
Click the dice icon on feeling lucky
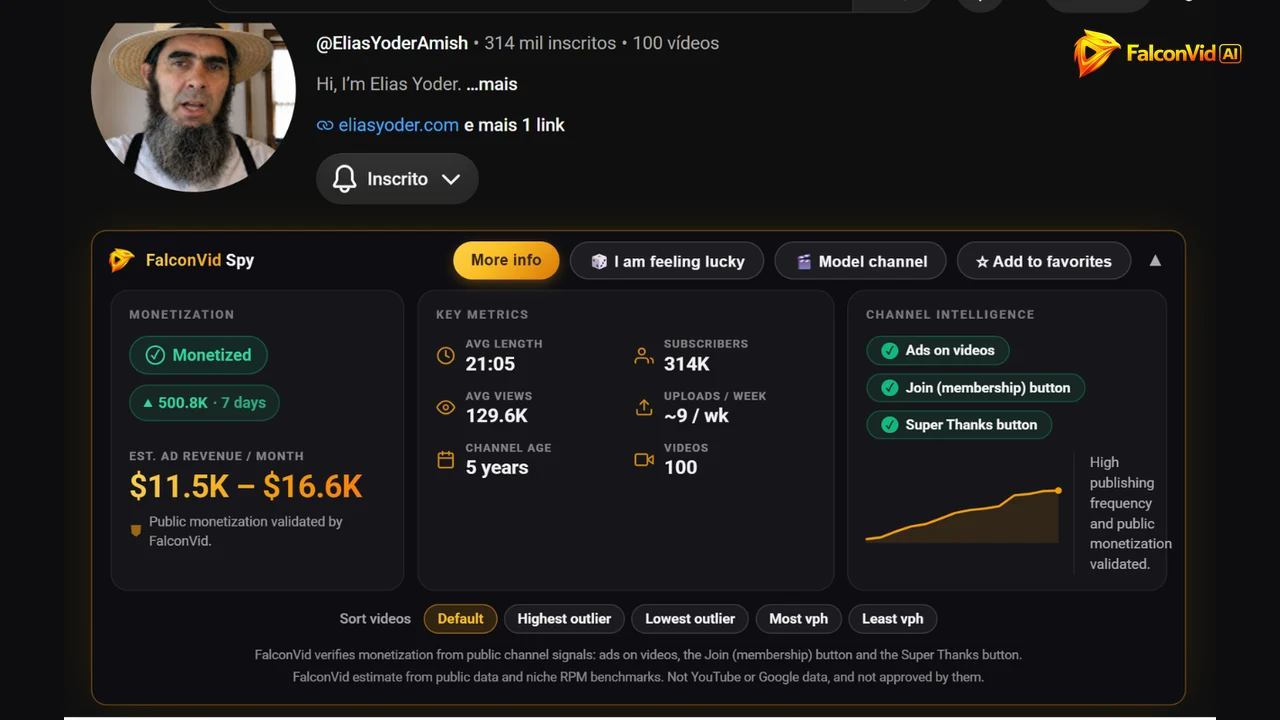click(599, 261)
